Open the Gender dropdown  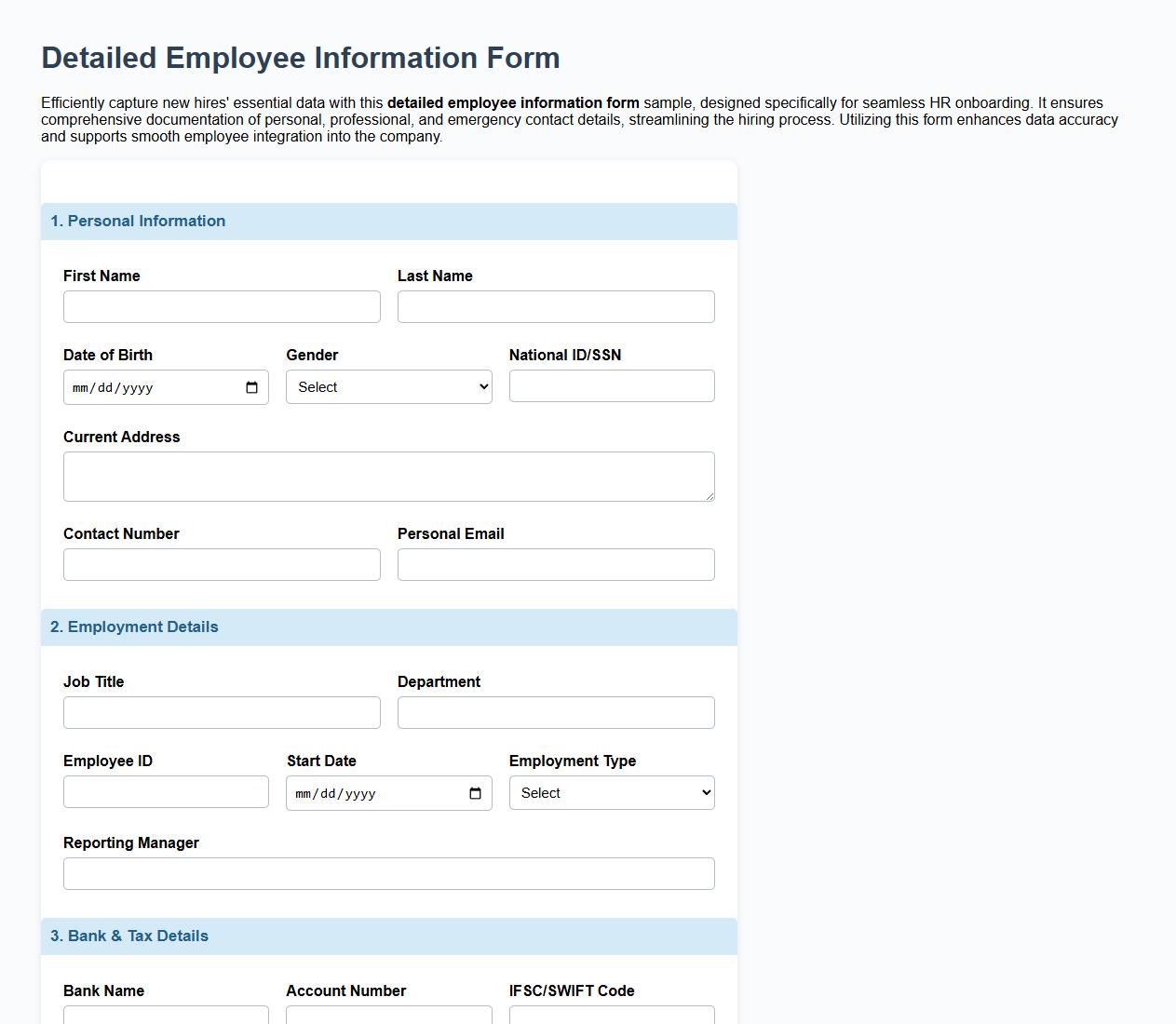point(388,386)
